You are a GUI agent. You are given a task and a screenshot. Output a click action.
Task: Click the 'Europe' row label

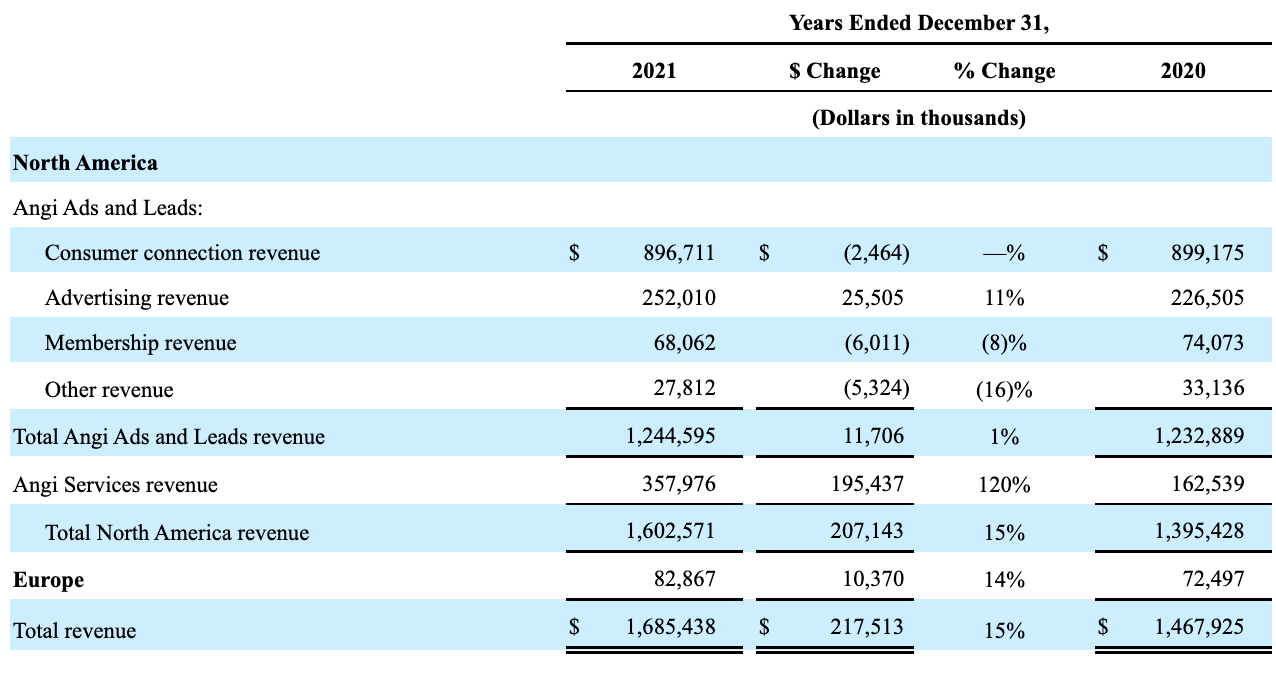point(48,580)
